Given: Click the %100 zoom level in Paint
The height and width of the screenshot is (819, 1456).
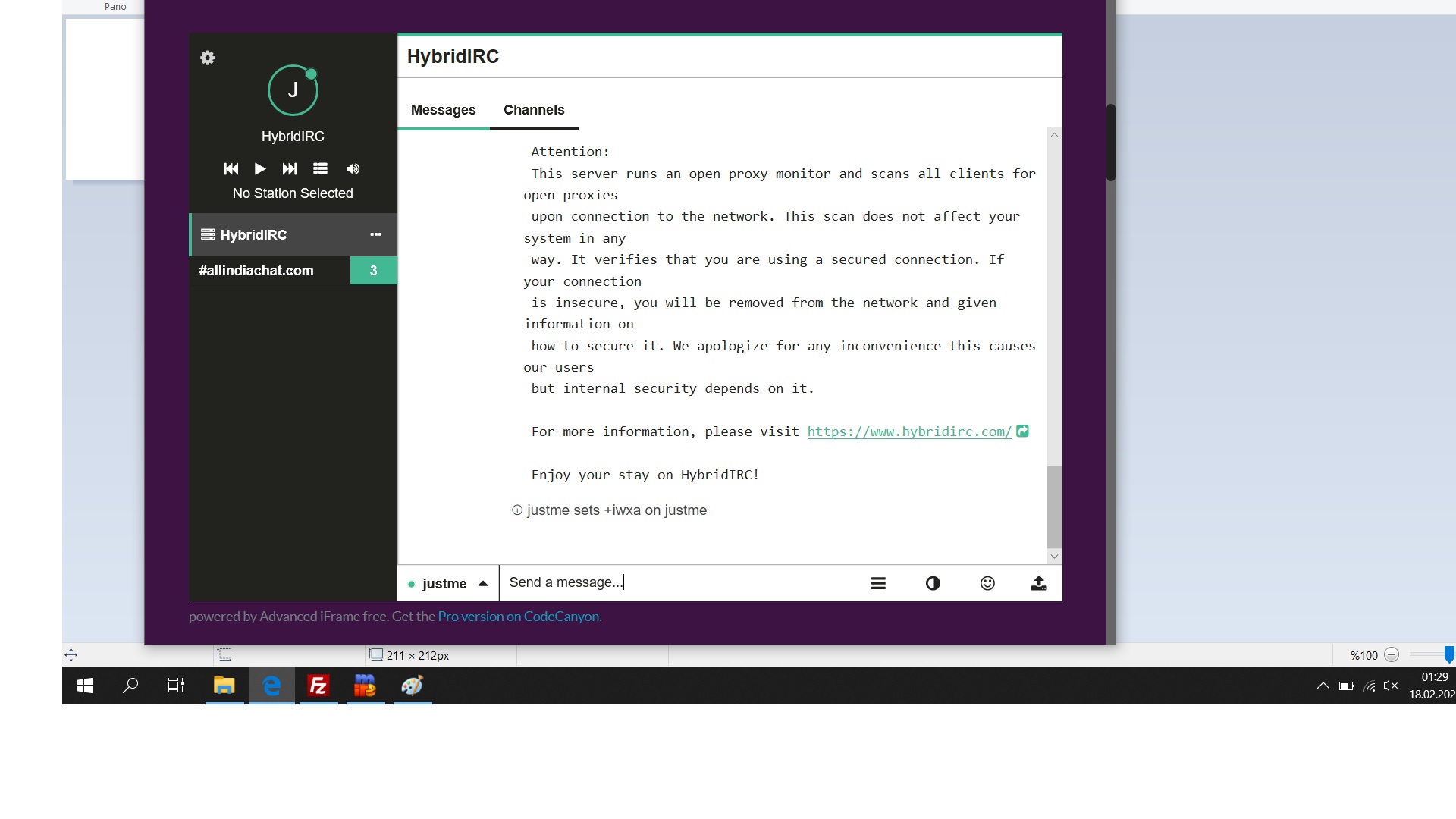Looking at the screenshot, I should [x=1363, y=656].
